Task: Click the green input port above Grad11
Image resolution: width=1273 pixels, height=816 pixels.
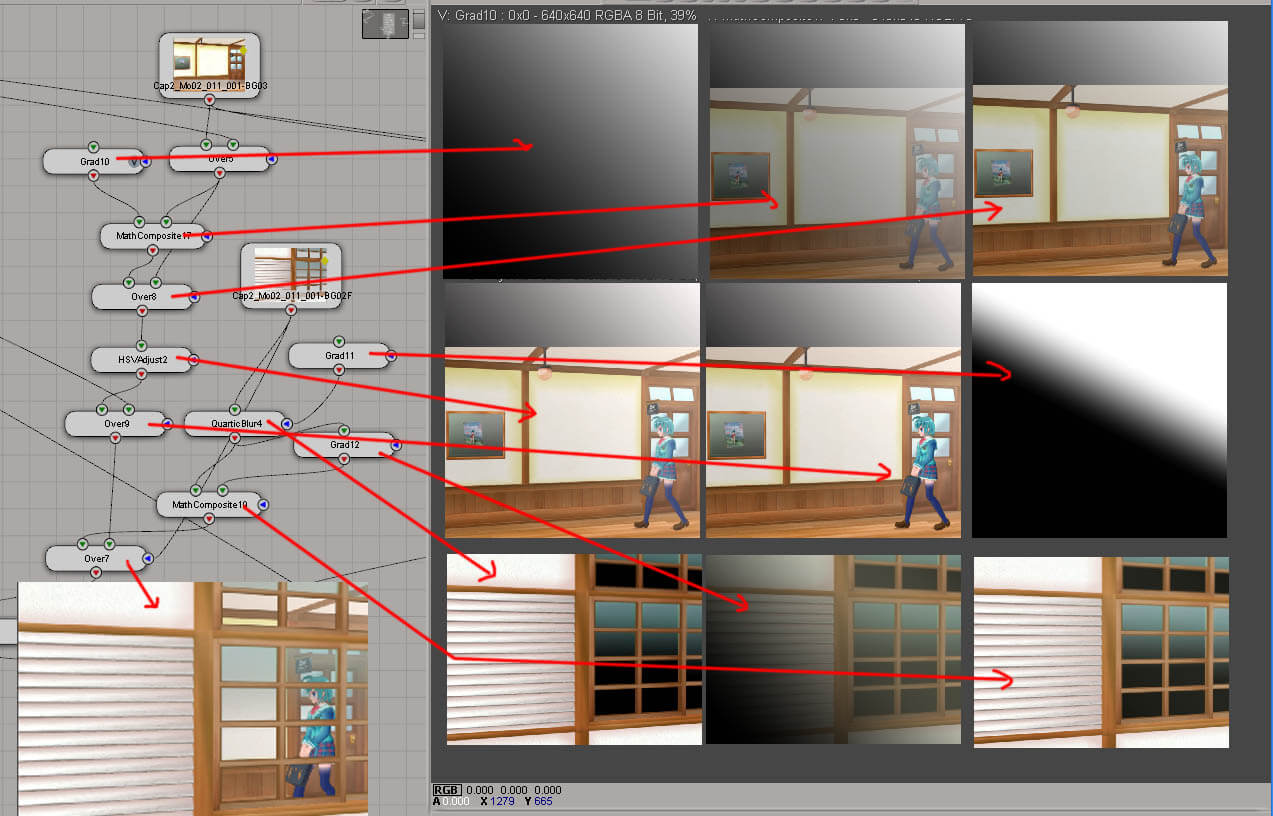Action: coord(338,342)
